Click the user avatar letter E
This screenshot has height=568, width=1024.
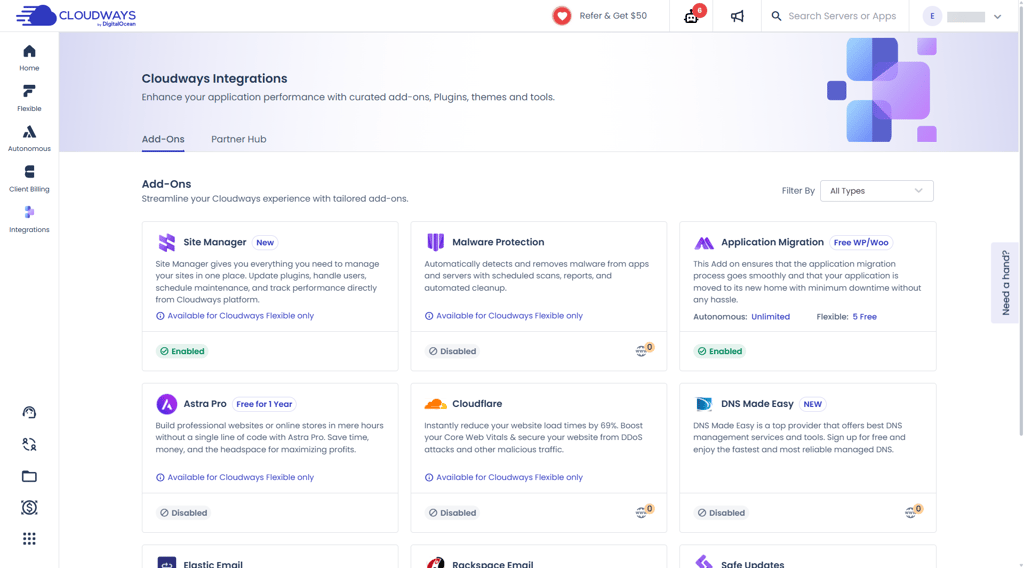tap(932, 16)
